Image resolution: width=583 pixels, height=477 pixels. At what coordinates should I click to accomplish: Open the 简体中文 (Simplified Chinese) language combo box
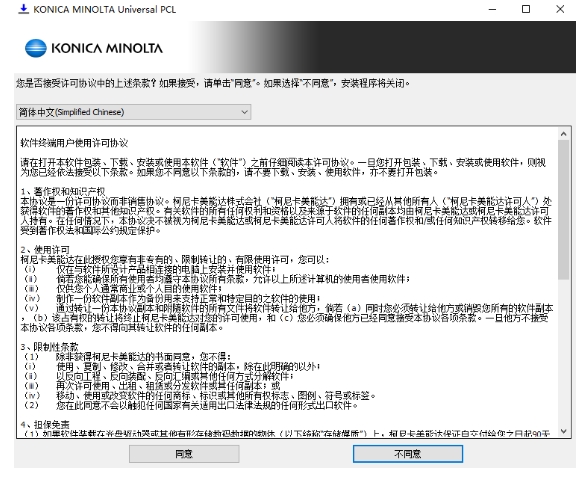tap(133, 112)
